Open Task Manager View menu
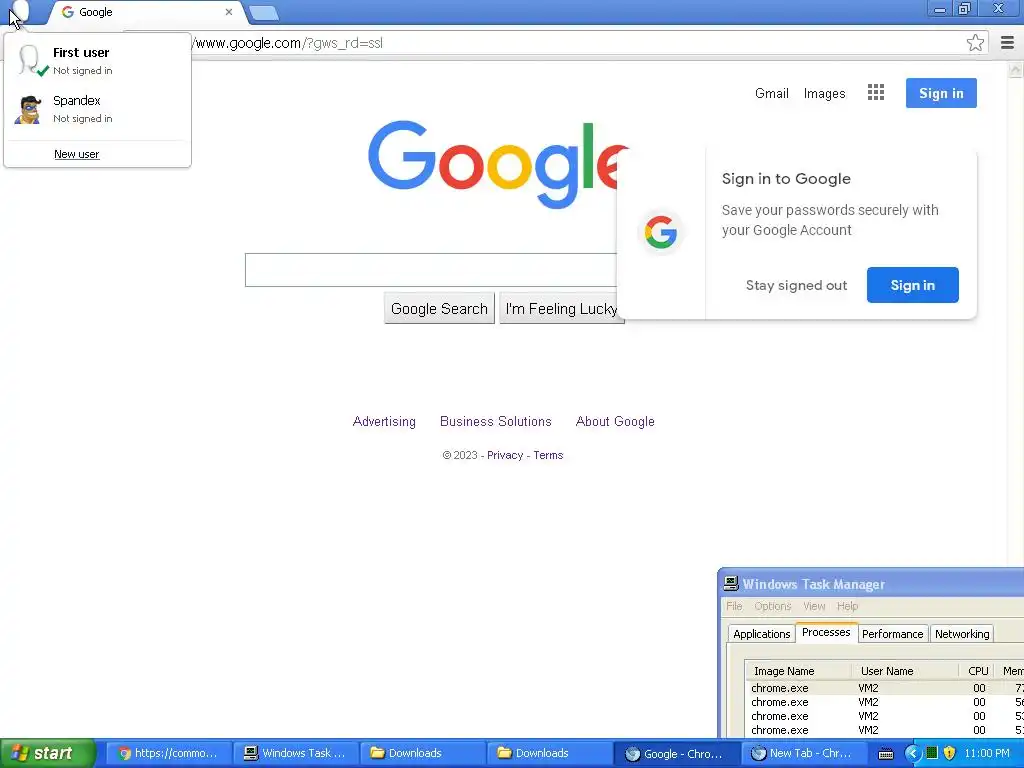 [x=814, y=606]
